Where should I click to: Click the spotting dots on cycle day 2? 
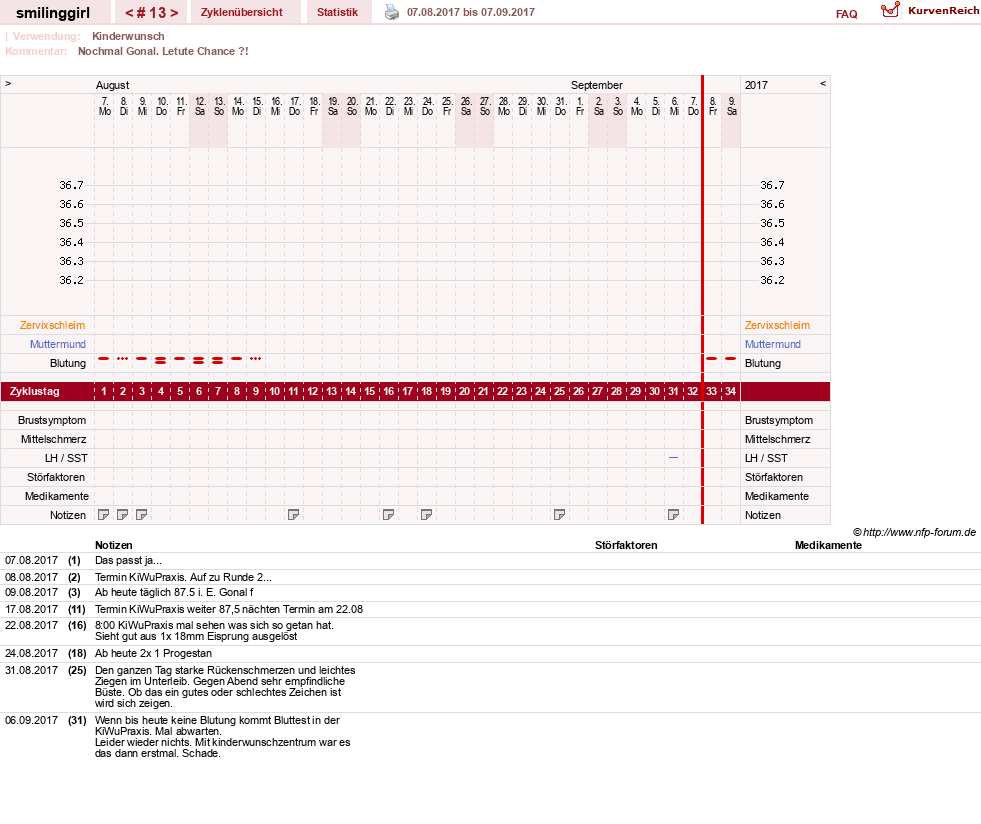coord(123,359)
